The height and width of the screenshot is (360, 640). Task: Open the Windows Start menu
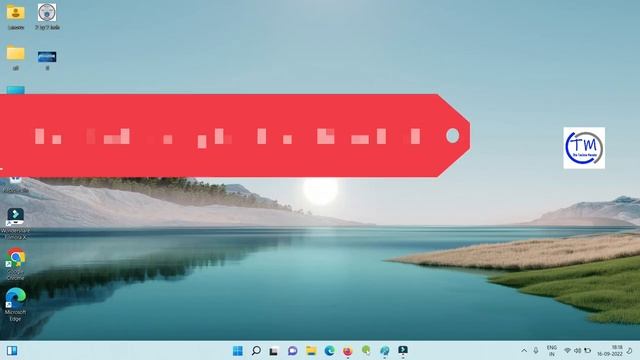[x=238, y=351]
